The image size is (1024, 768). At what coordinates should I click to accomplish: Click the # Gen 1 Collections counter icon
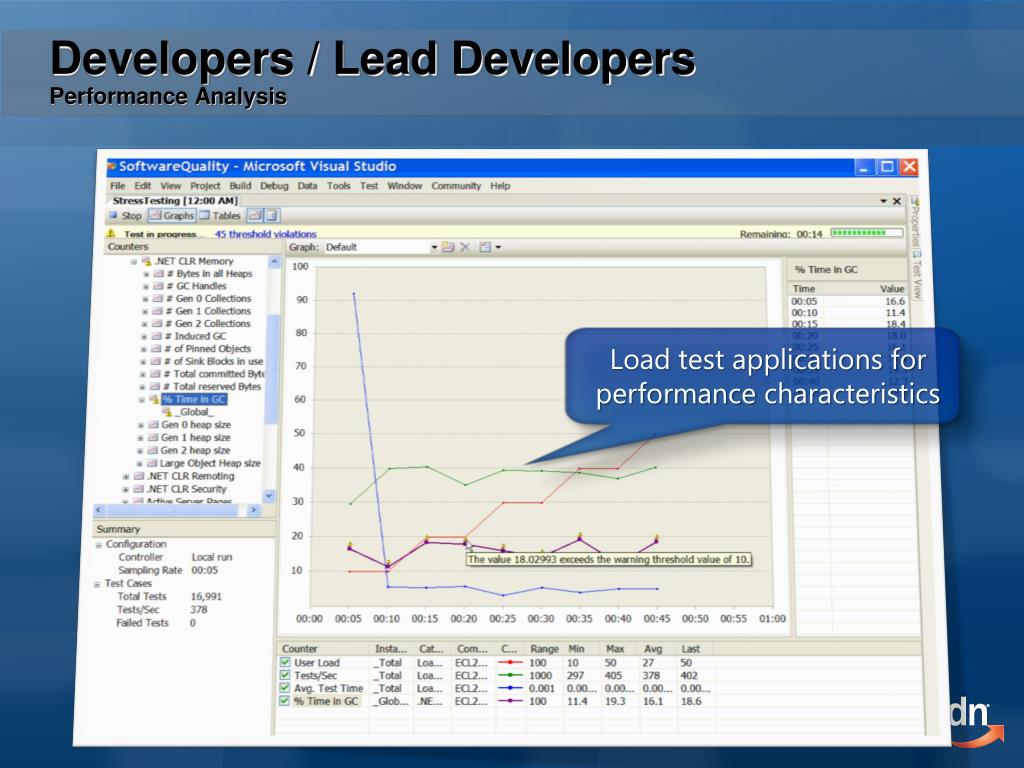pyautogui.click(x=157, y=311)
